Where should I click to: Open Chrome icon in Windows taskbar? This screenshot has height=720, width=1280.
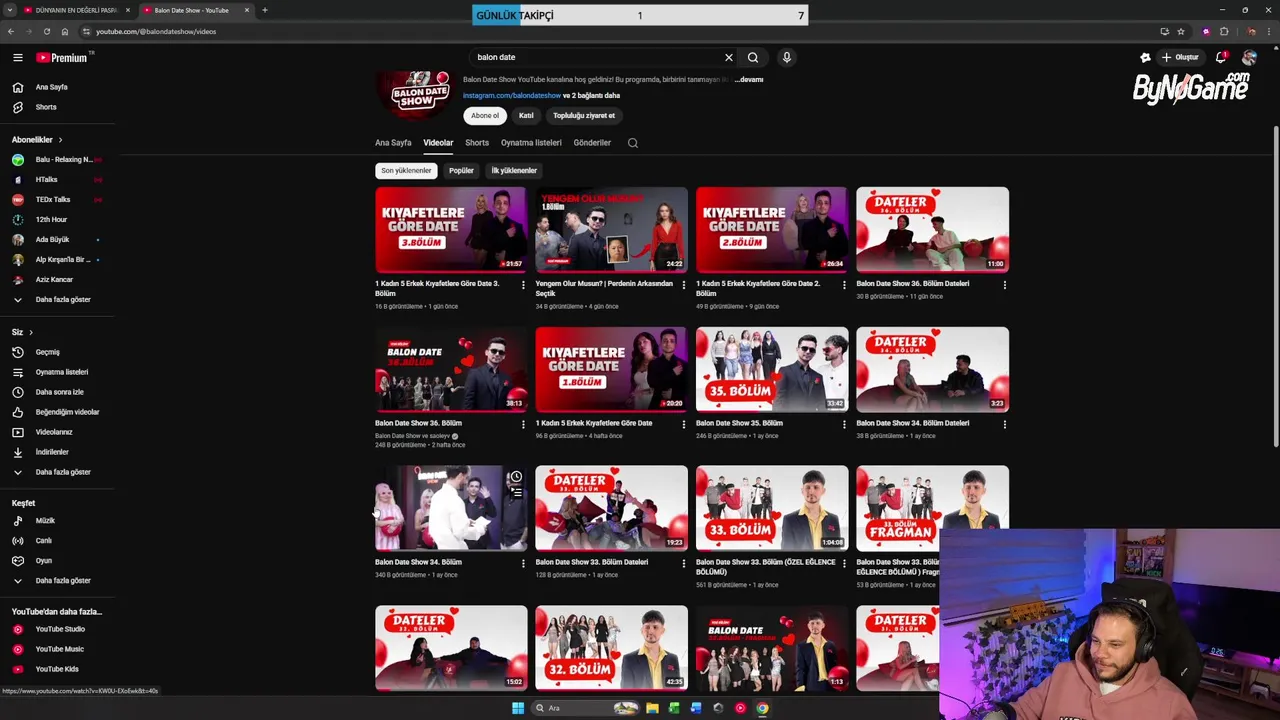[762, 708]
